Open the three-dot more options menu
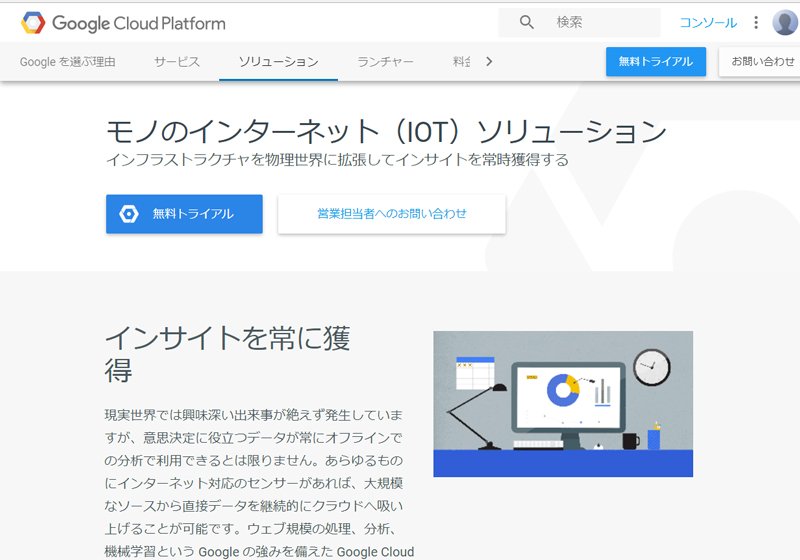 [x=756, y=22]
